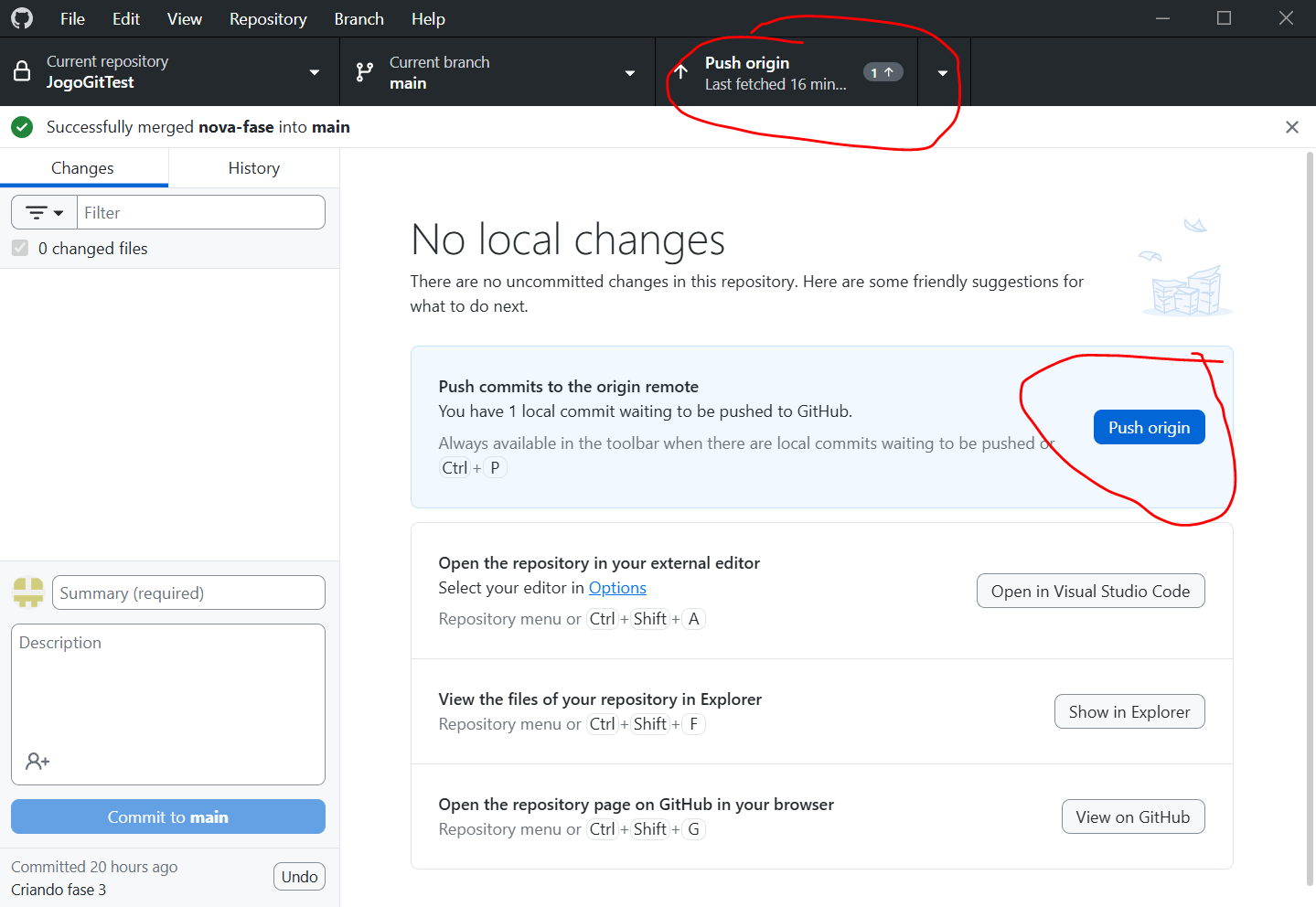Click the blue Push origin button
This screenshot has width=1316, height=907.
[x=1149, y=428]
